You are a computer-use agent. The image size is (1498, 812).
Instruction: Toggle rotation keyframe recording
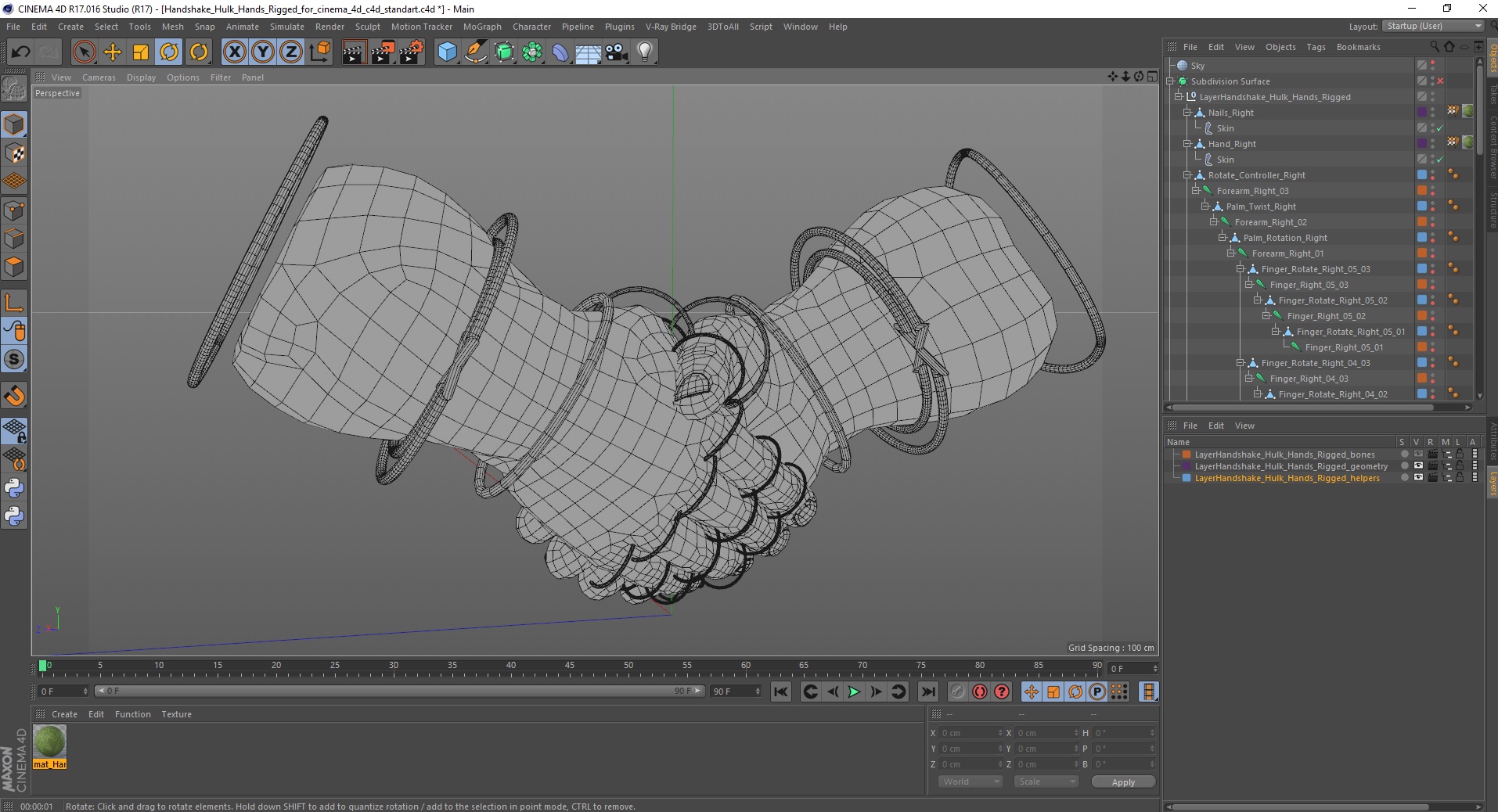click(1075, 692)
